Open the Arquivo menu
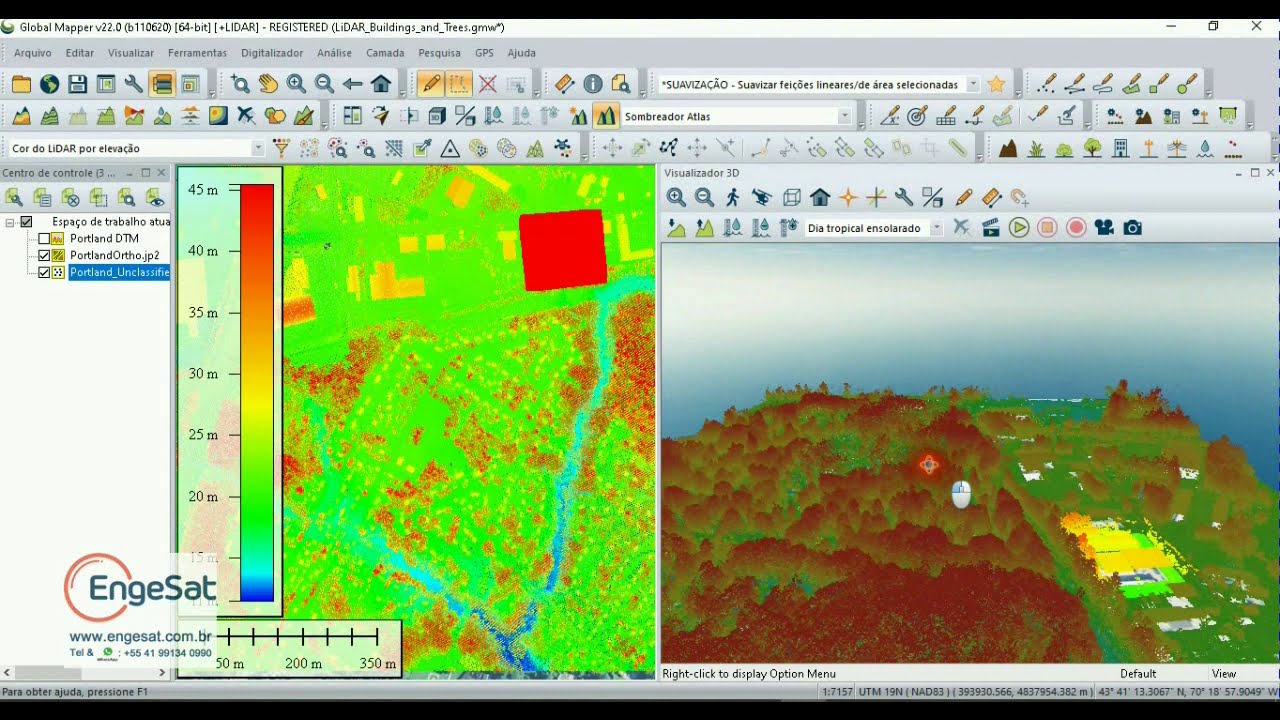The width and height of the screenshot is (1280, 720). (x=33, y=53)
